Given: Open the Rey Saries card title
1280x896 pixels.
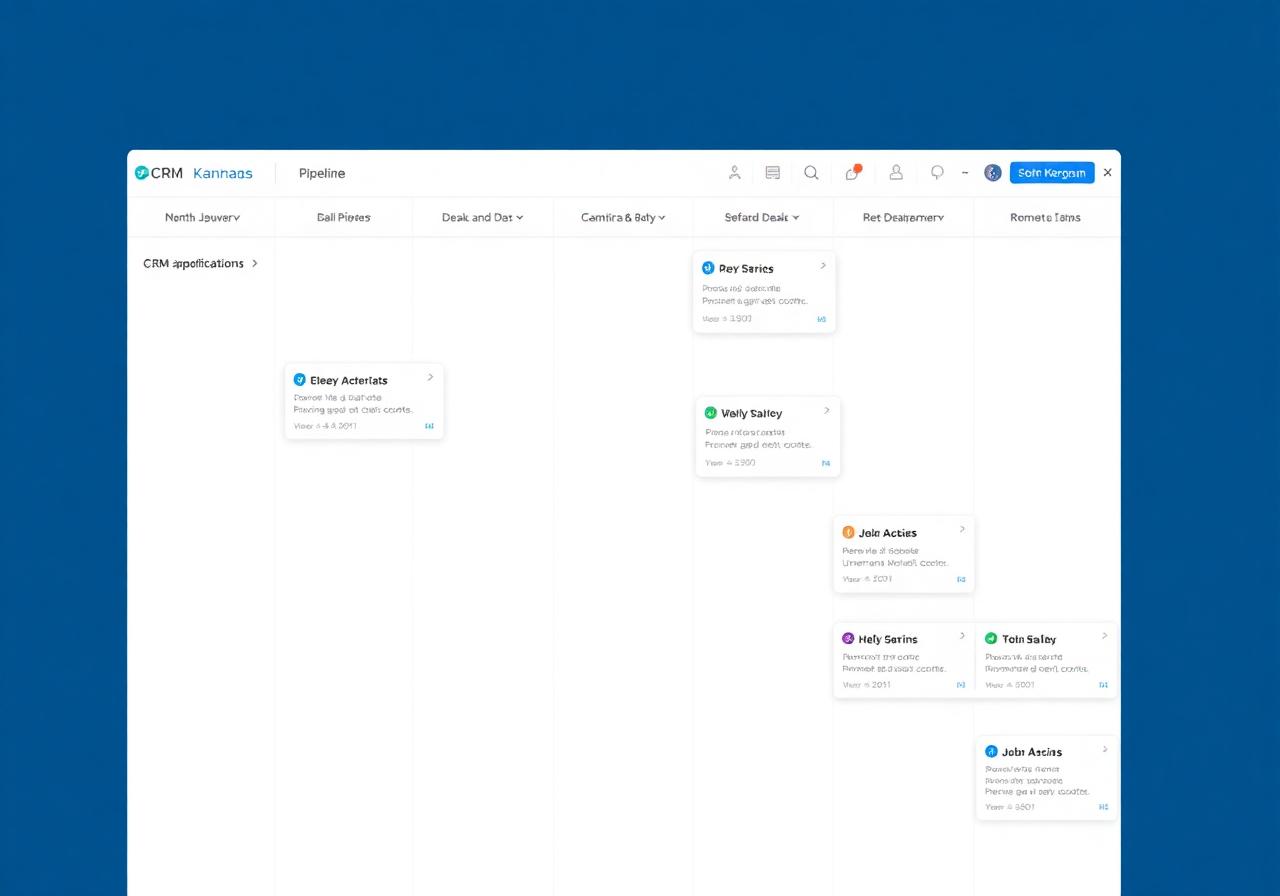Looking at the screenshot, I should tap(746, 268).
